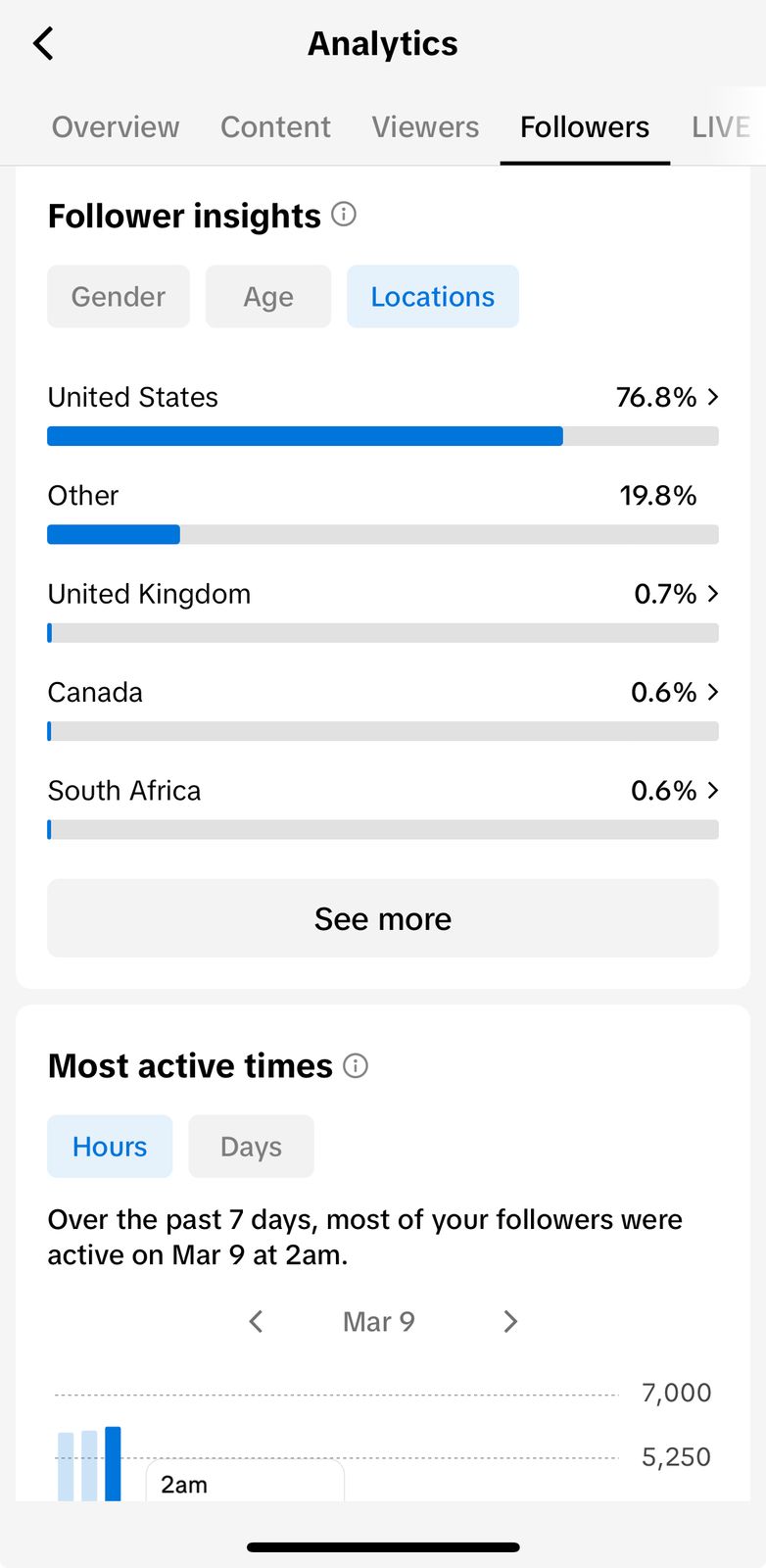
Task: Open Most active times info icon
Action: click(x=357, y=1065)
